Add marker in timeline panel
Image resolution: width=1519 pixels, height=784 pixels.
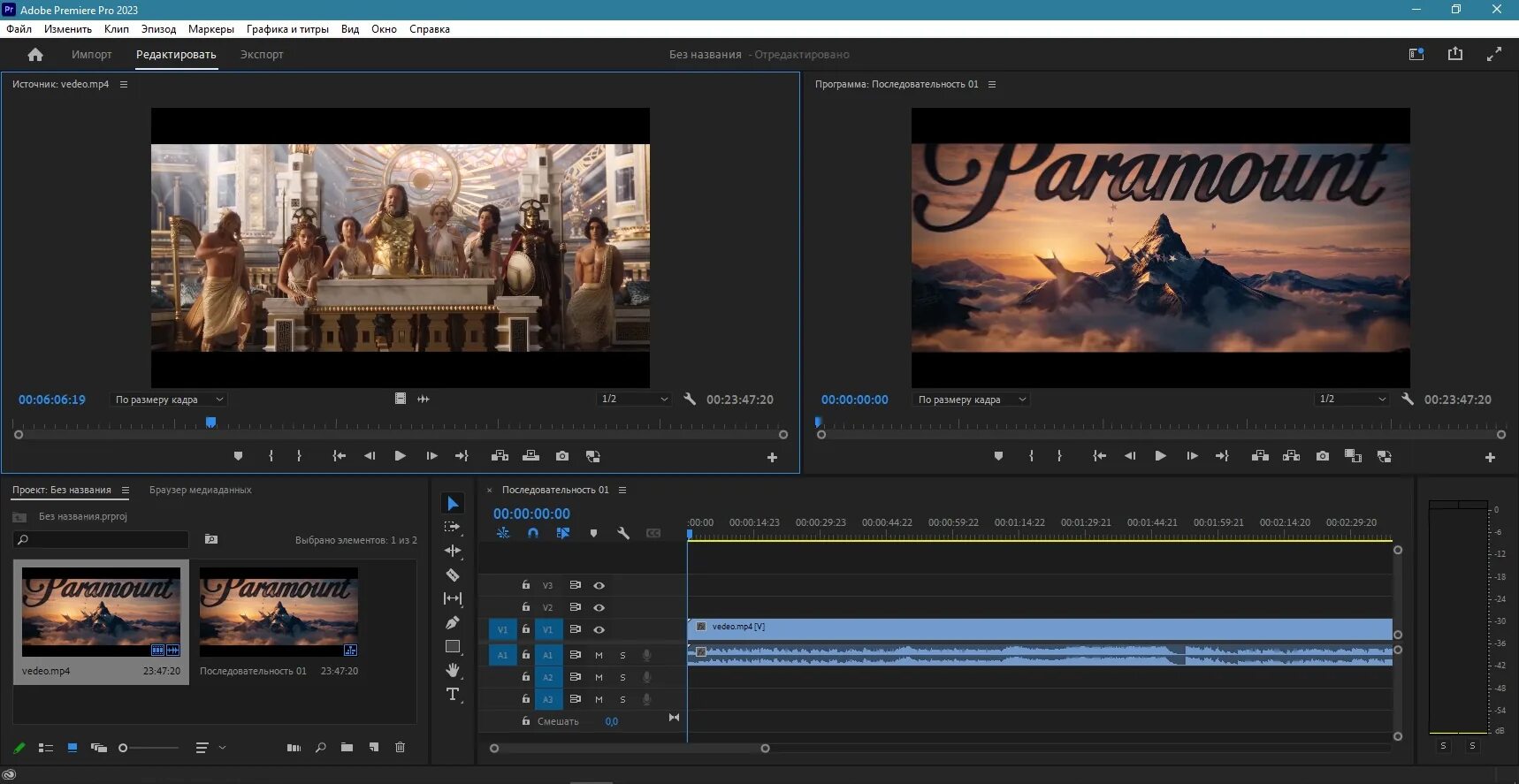593,533
